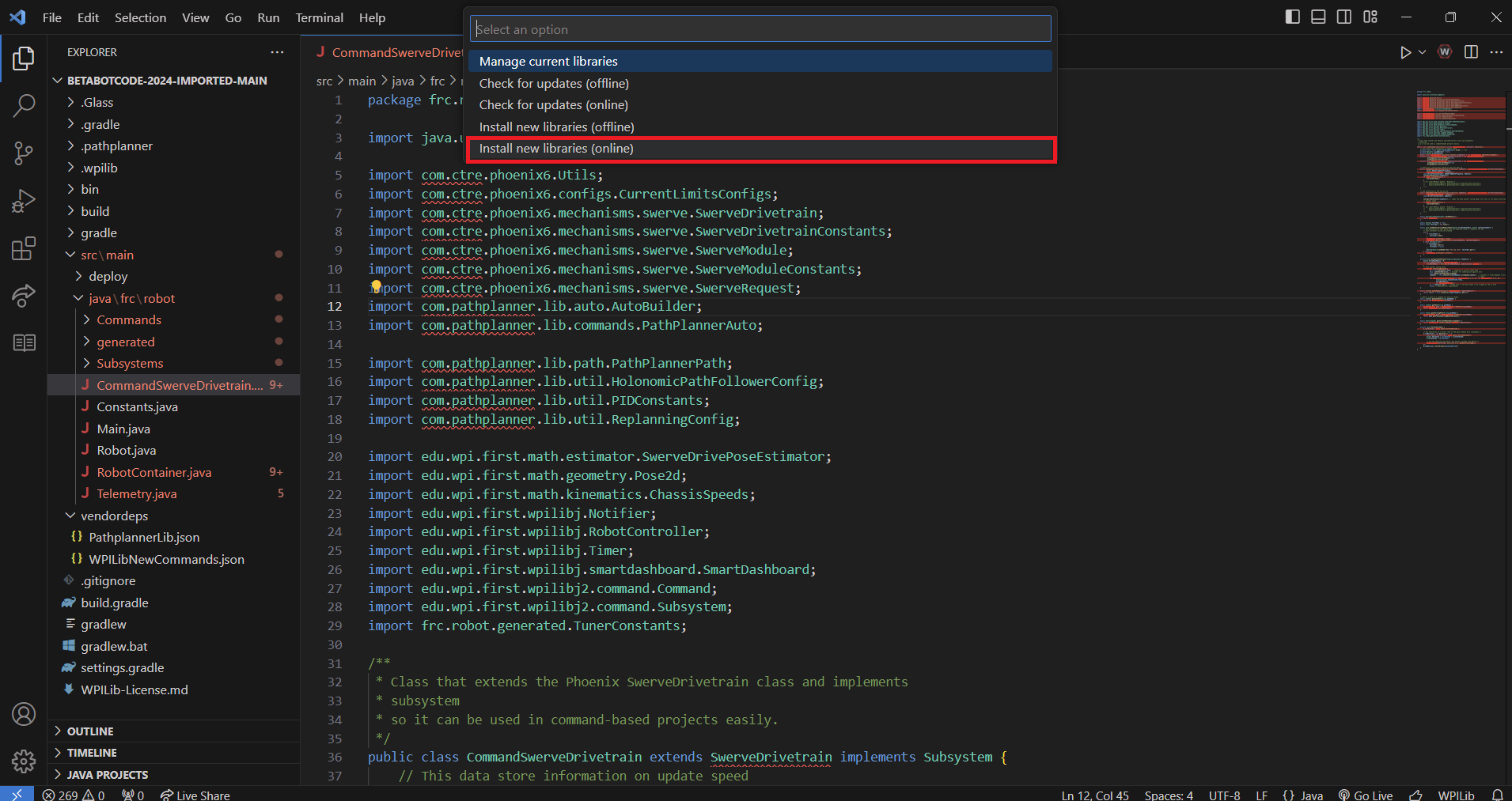Open the Help menu
The width and height of the screenshot is (1512, 801).
(372, 17)
